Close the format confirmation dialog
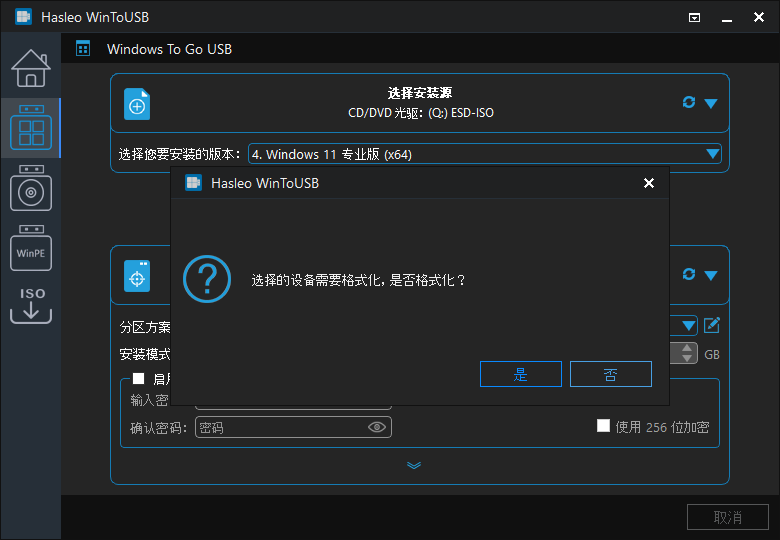 point(648,183)
